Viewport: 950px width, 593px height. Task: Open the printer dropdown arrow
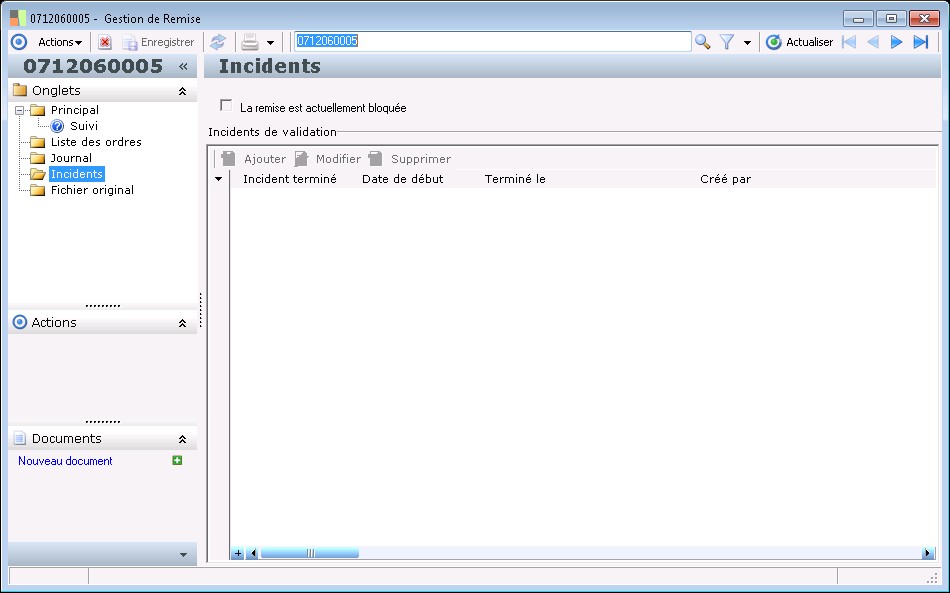coord(270,42)
